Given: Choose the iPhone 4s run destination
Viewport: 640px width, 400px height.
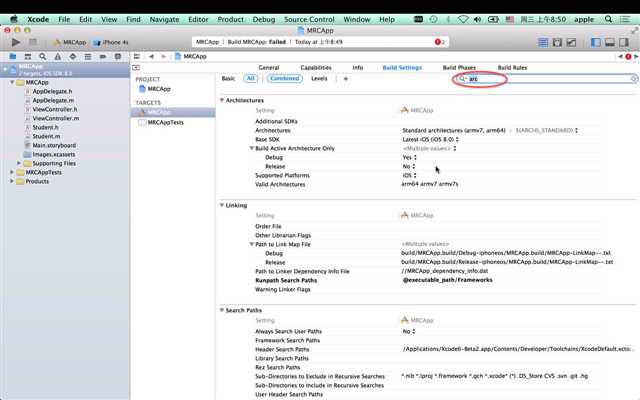Looking at the screenshot, I should coord(111,42).
